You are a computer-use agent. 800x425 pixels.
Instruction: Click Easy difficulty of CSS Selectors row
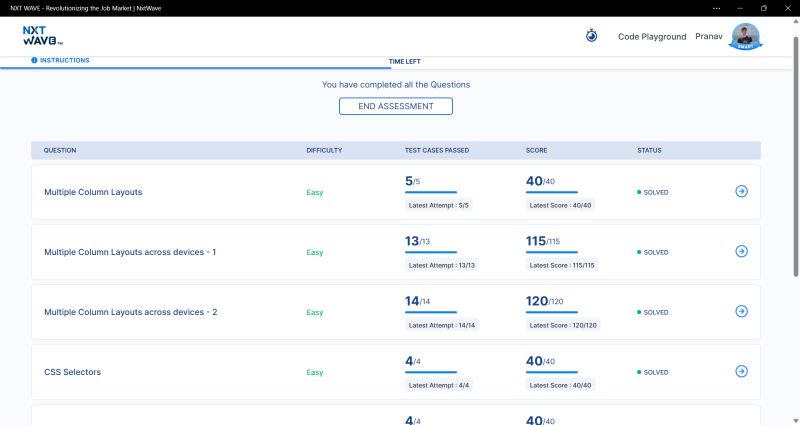click(x=315, y=372)
